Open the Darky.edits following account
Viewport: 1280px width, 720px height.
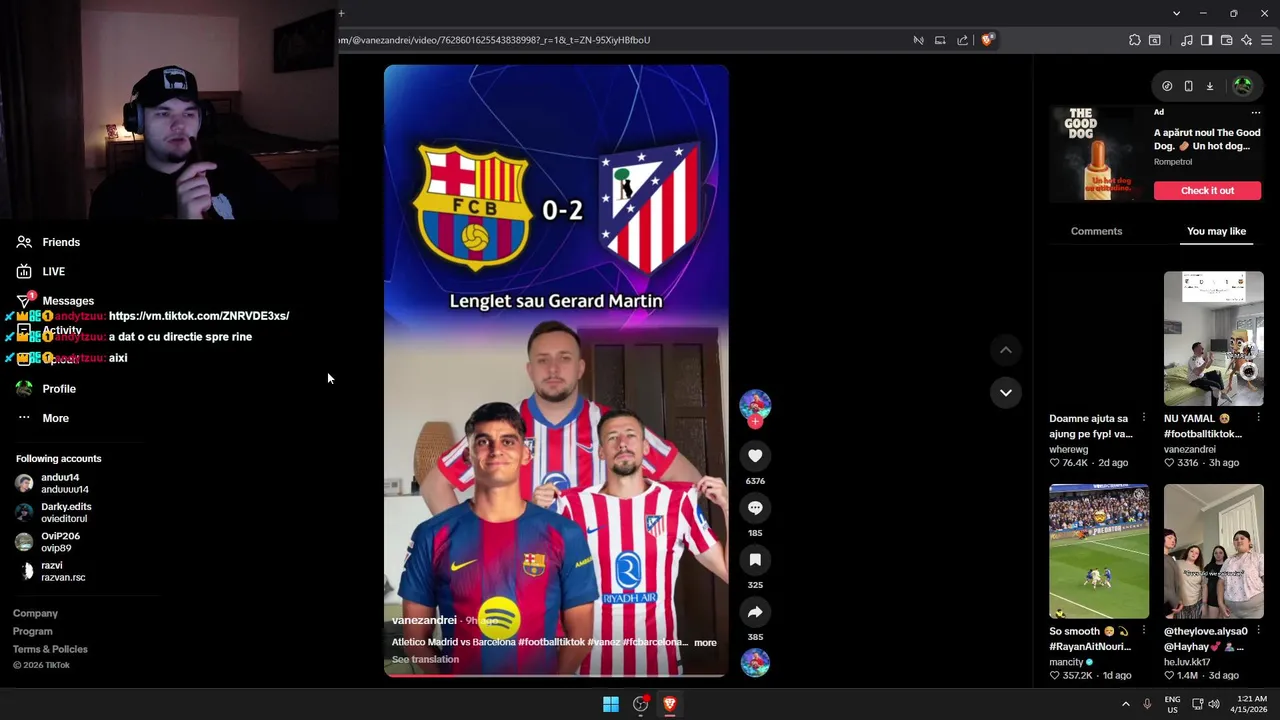(54, 512)
